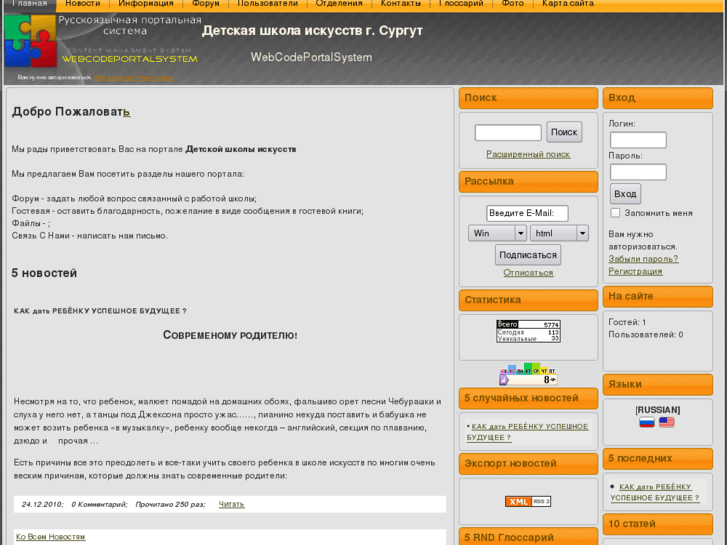Click the WebCodePortalSystem puzzle logo

pyautogui.click(x=31, y=41)
